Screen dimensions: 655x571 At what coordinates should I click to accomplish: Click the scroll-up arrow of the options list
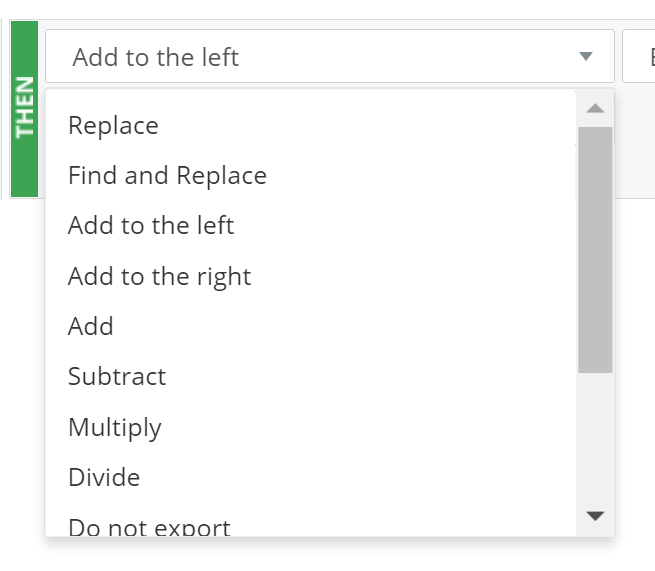(595, 109)
